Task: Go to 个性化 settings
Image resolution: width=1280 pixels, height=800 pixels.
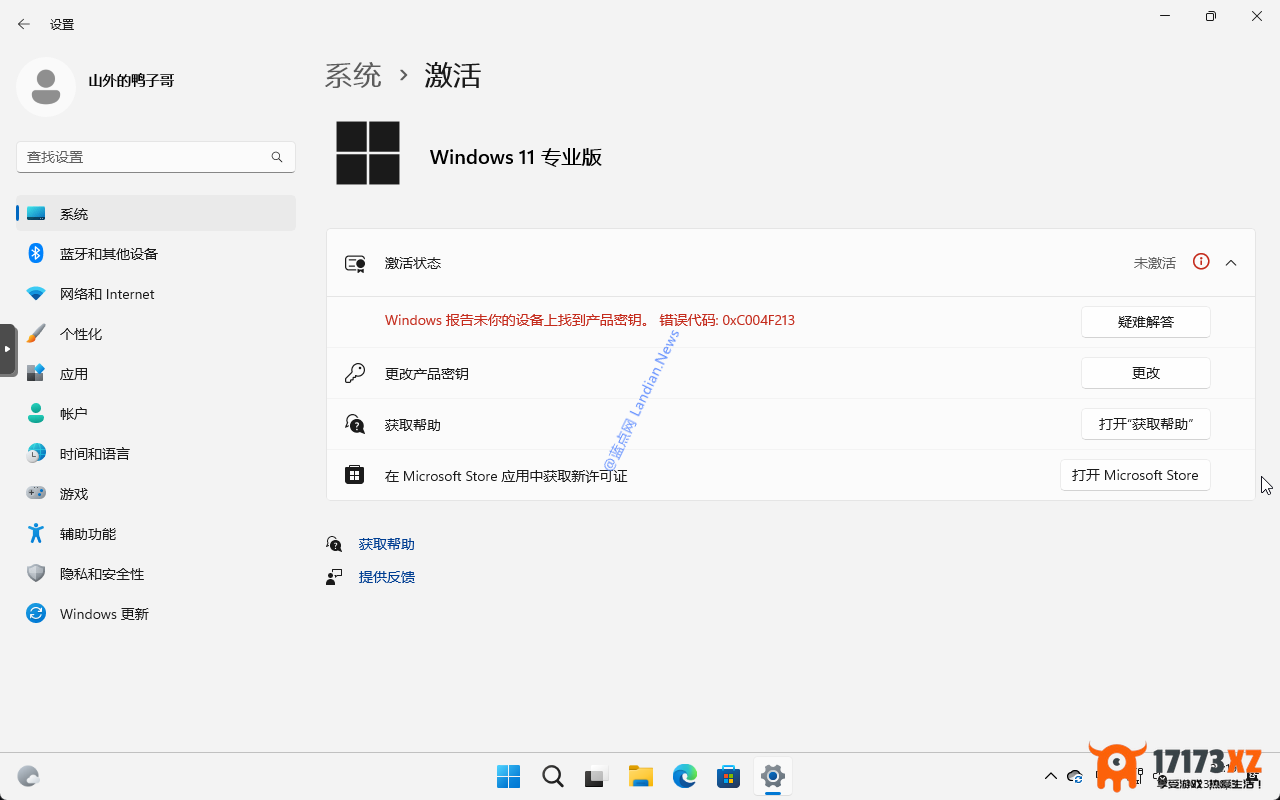Action: click(x=156, y=334)
